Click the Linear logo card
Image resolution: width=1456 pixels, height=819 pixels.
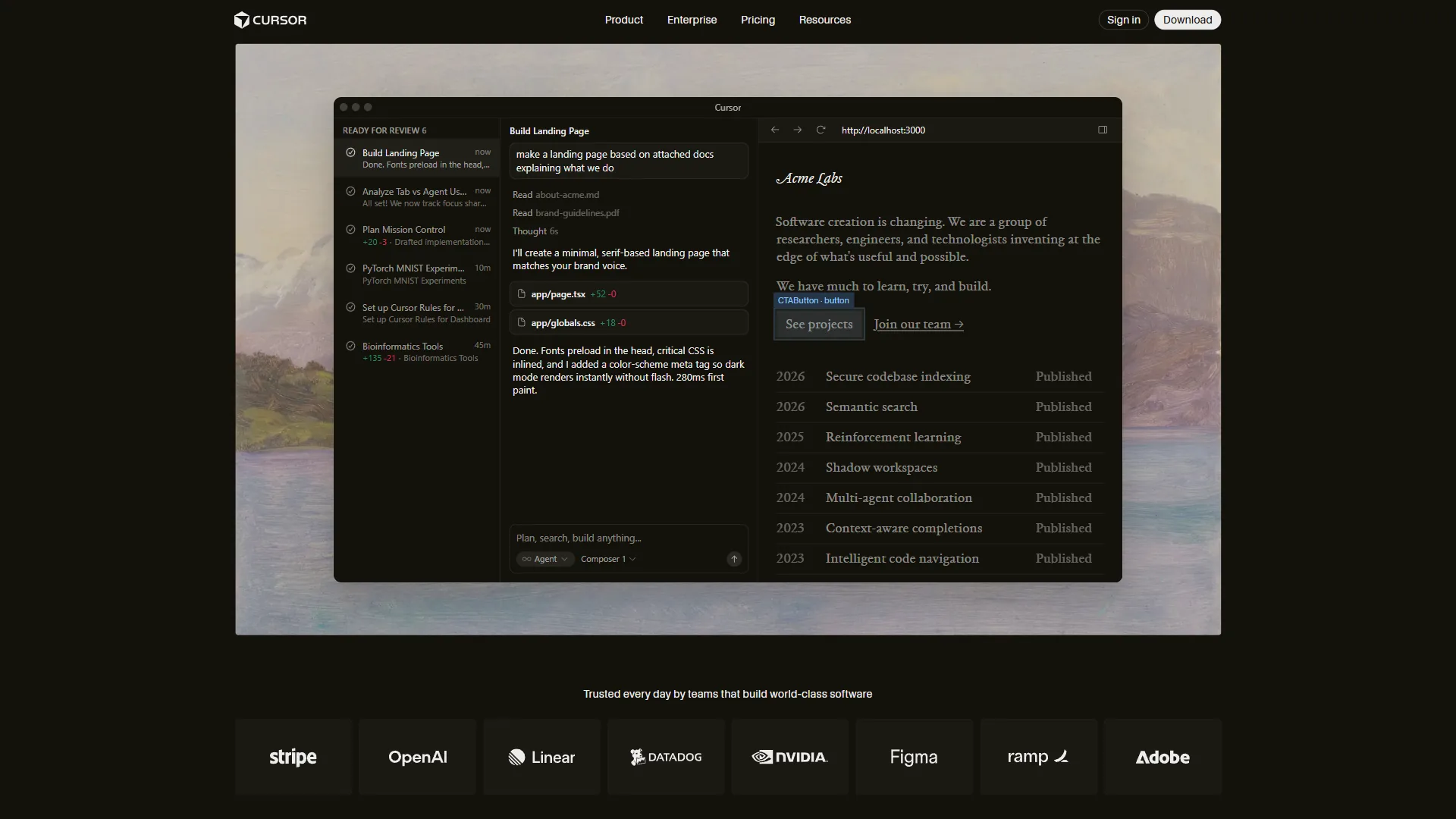[541, 757]
